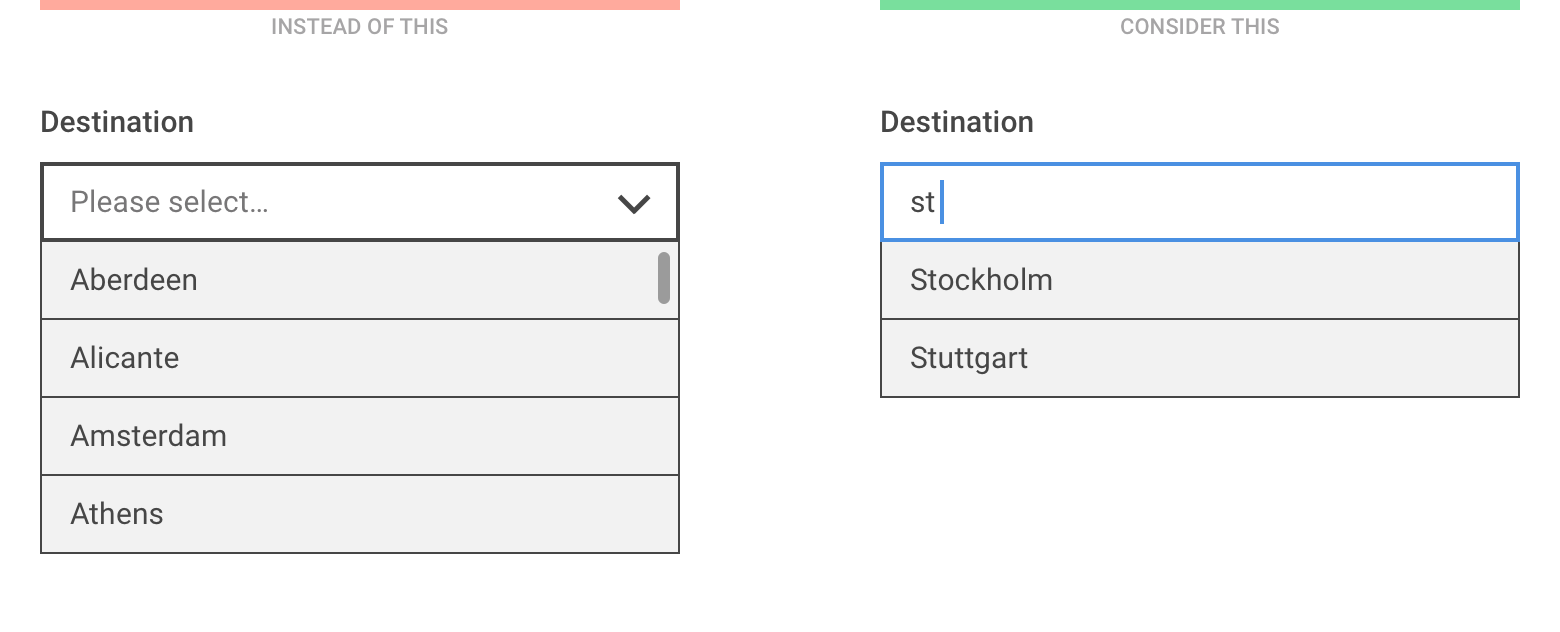Click the 'INSTEAD OF THIS' caption
The image size is (1560, 632).
359,27
